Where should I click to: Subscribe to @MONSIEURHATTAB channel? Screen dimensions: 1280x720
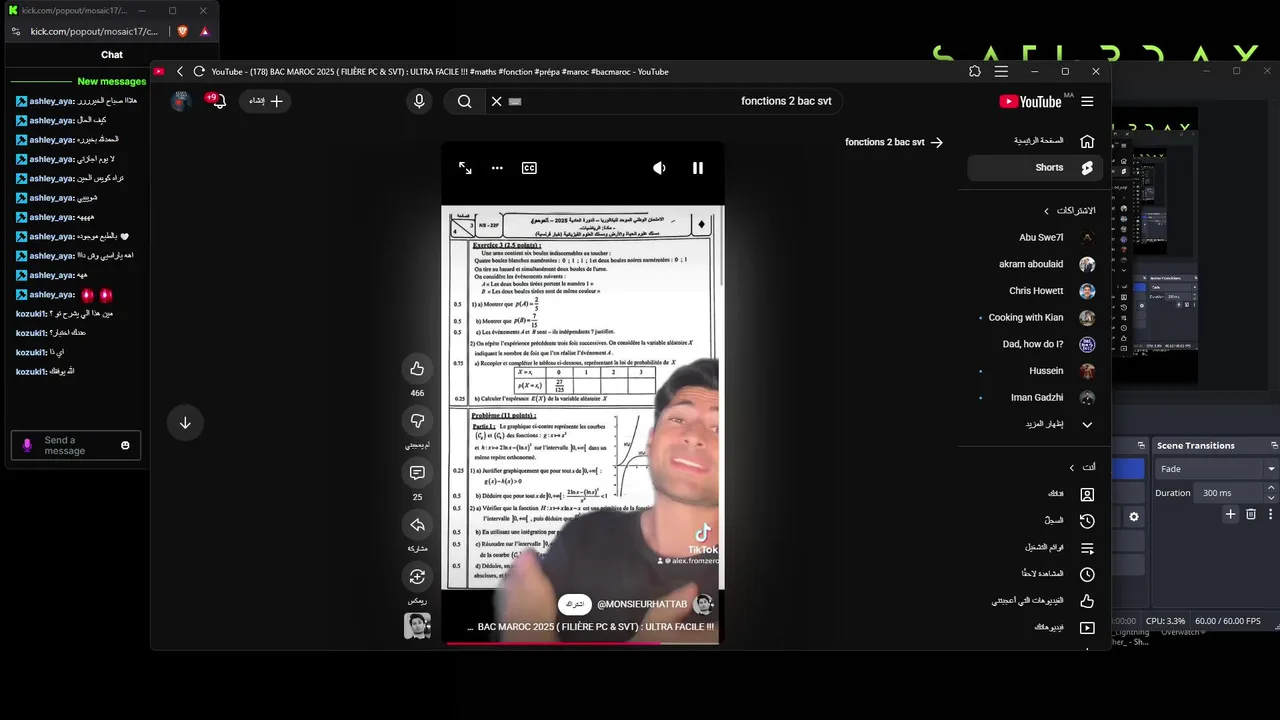575,604
